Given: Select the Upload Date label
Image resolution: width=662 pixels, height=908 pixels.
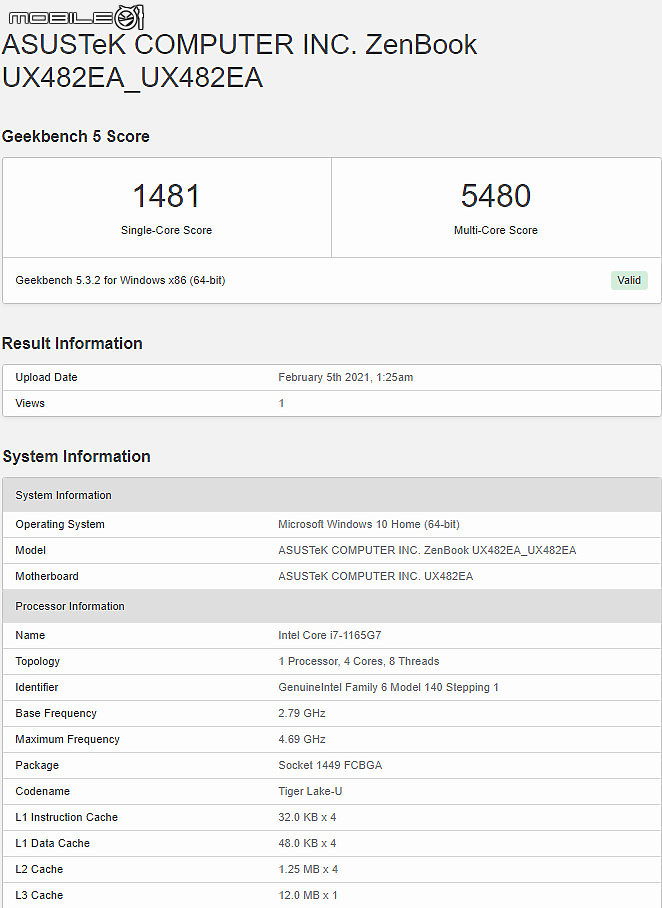Looking at the screenshot, I should click(46, 377).
